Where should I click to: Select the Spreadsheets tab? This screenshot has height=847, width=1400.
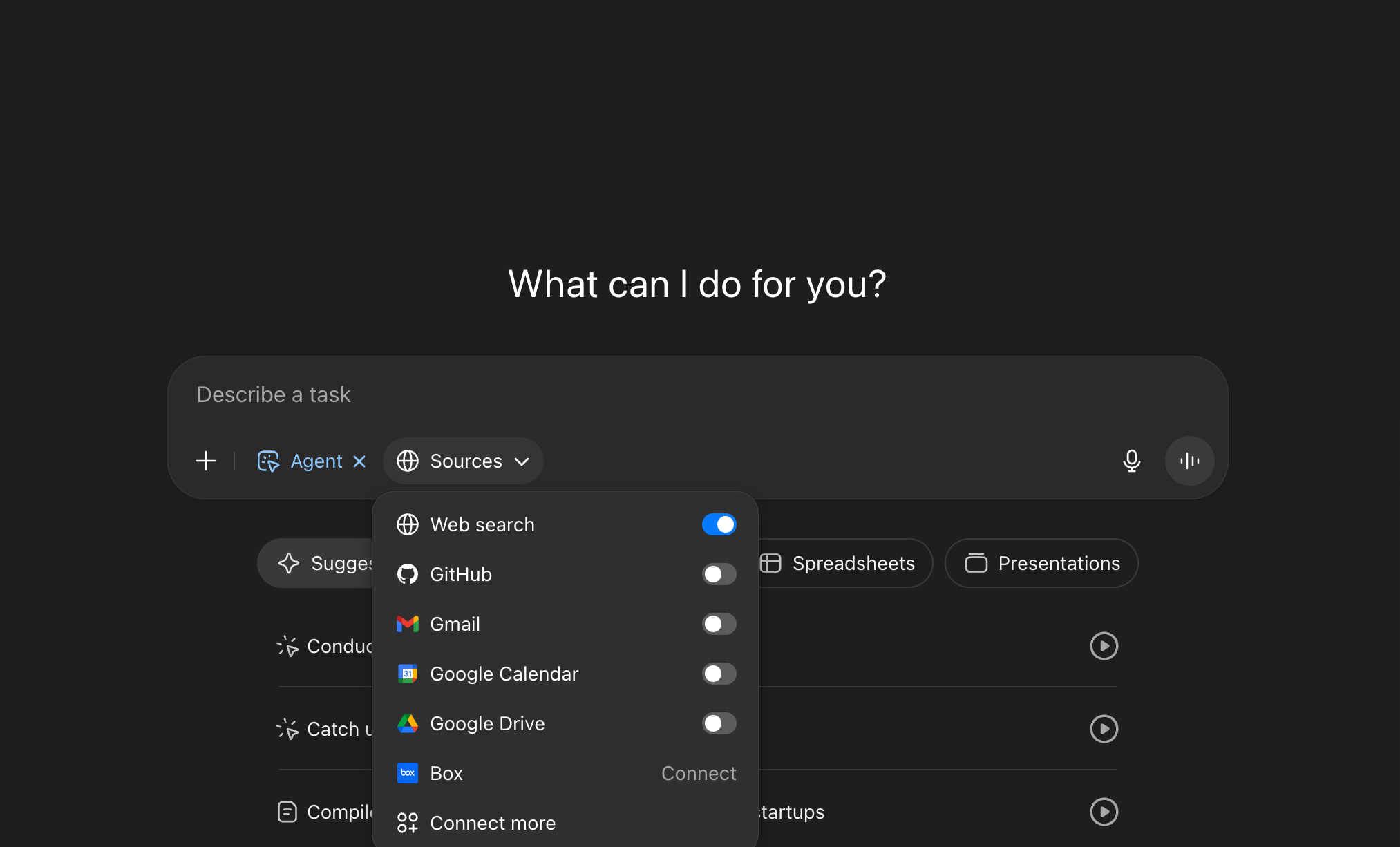843,563
